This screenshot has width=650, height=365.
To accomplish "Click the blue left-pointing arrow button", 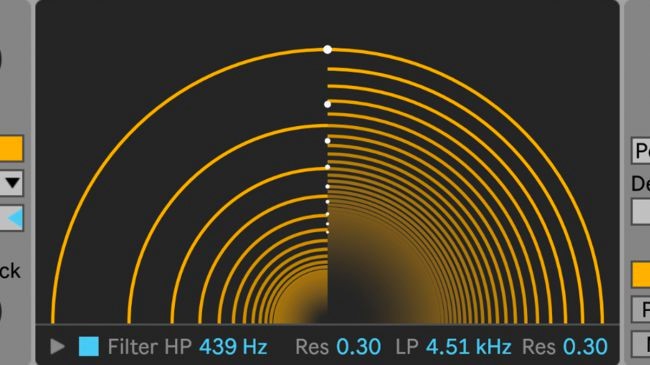I will [11, 218].
